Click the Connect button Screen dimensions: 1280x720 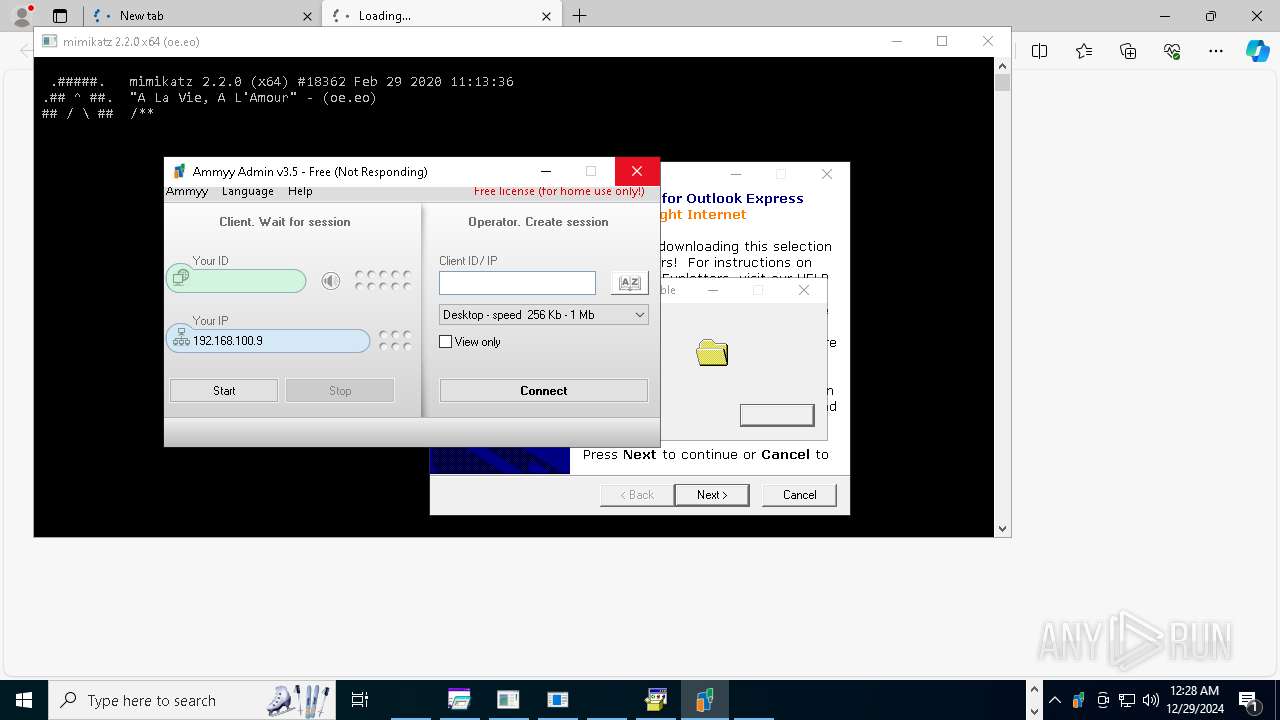coord(544,390)
